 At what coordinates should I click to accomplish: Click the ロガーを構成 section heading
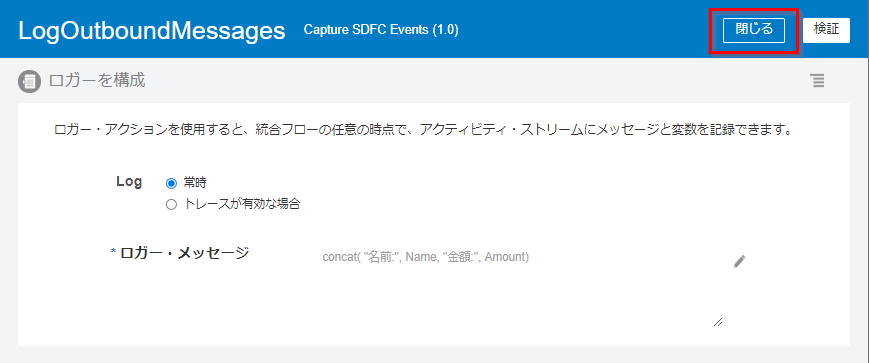click(97, 80)
